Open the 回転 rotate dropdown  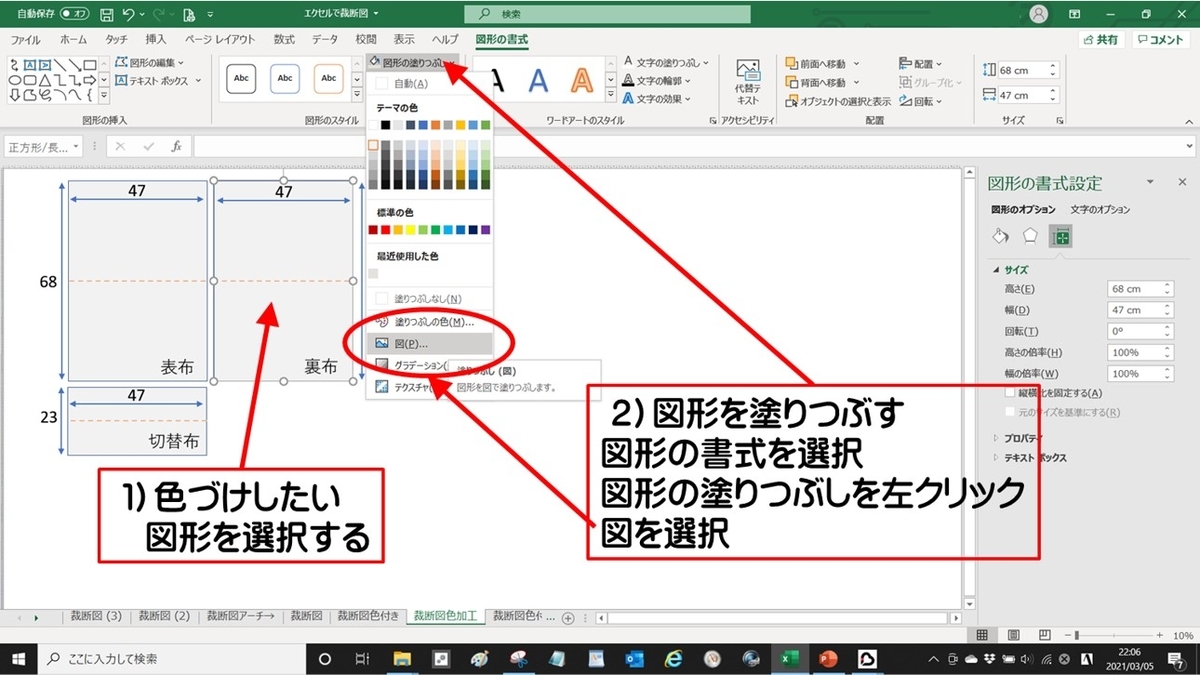(920, 101)
